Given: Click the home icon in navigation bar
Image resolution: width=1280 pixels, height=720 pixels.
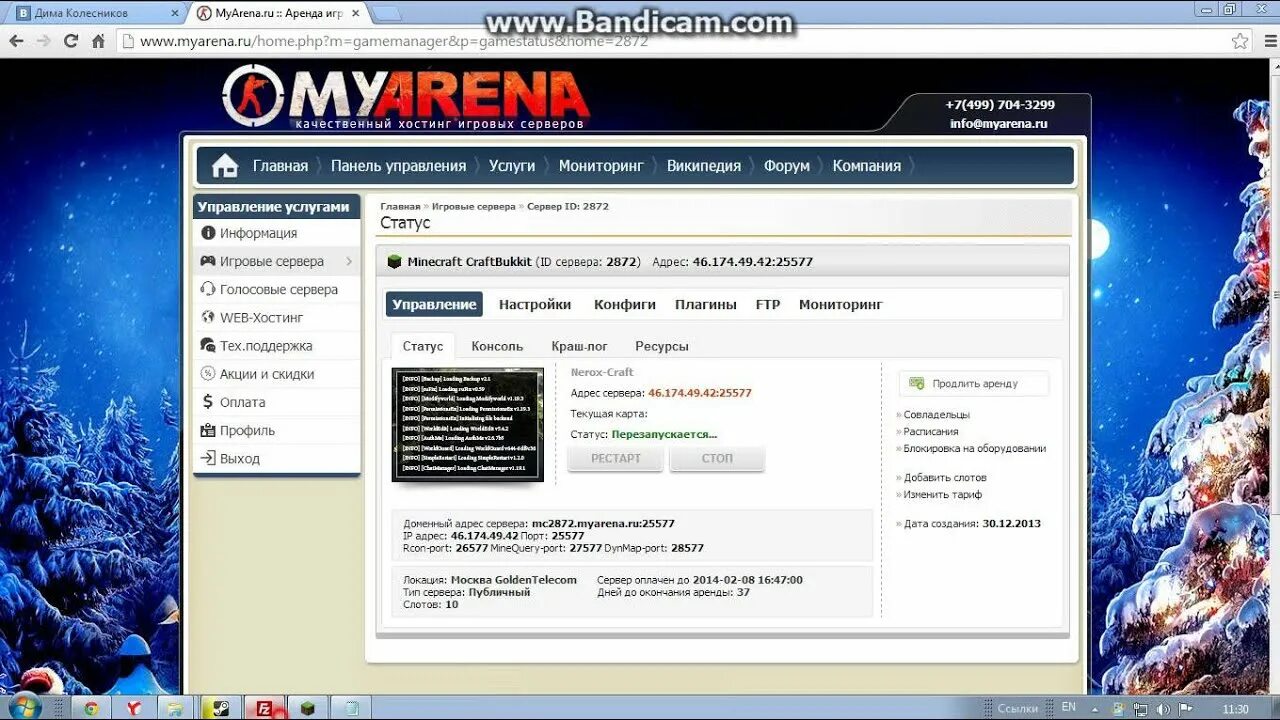Looking at the screenshot, I should pos(225,166).
